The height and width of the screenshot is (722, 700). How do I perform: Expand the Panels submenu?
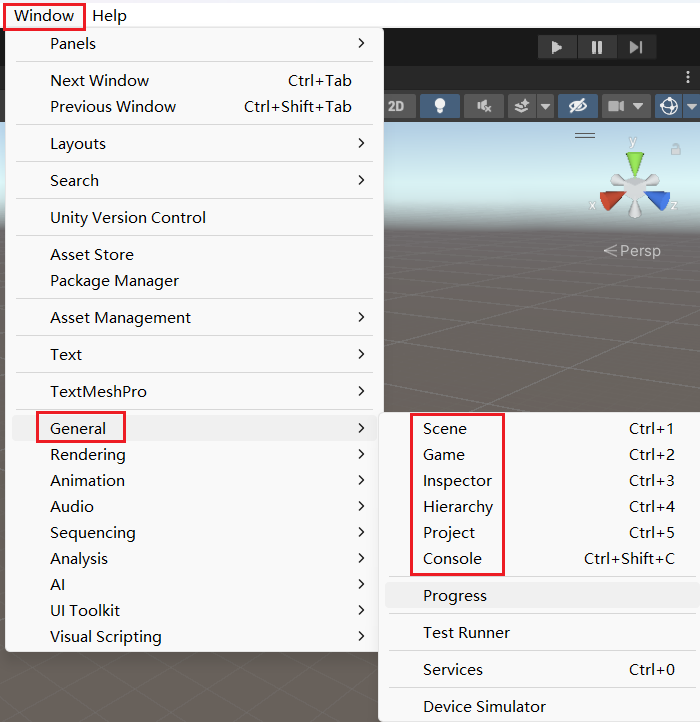(x=194, y=44)
